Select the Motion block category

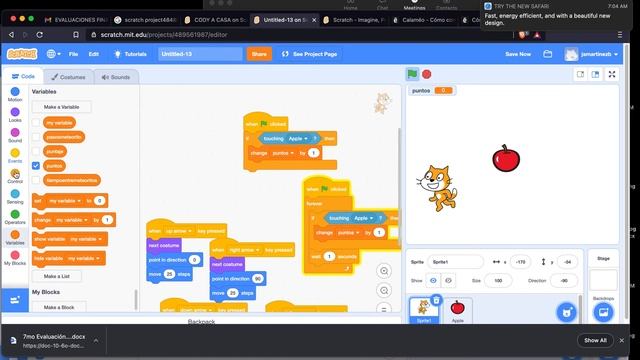tap(15, 94)
